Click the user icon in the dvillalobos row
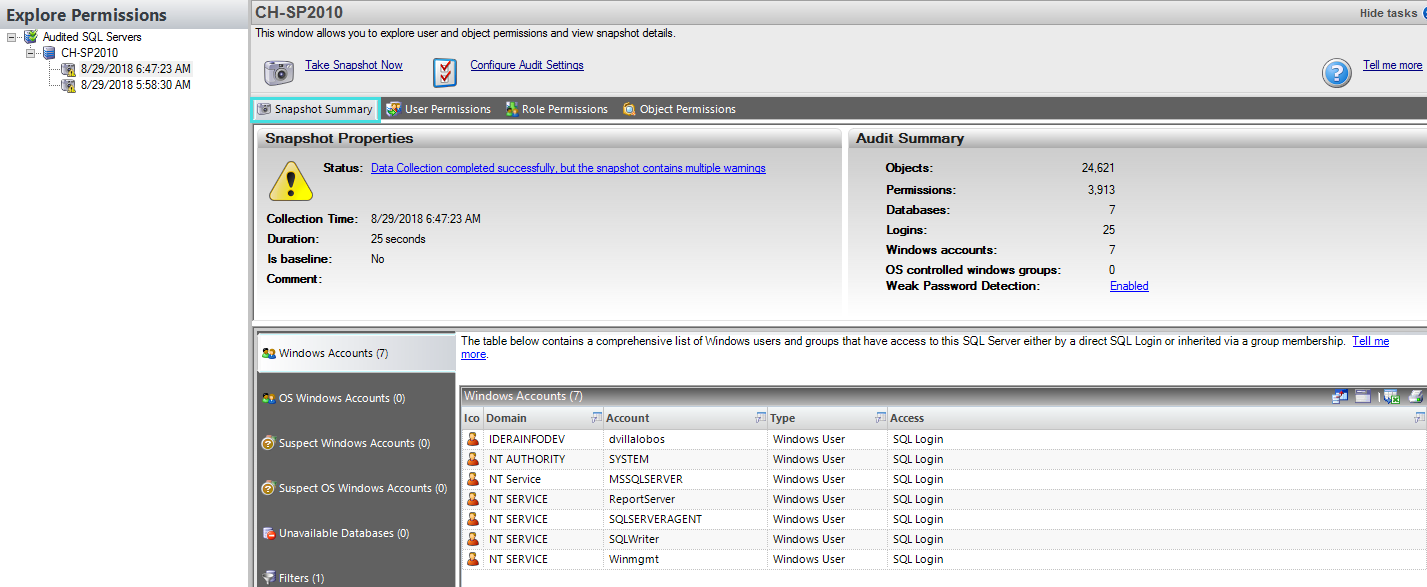Image resolution: width=1427 pixels, height=587 pixels. click(472, 439)
